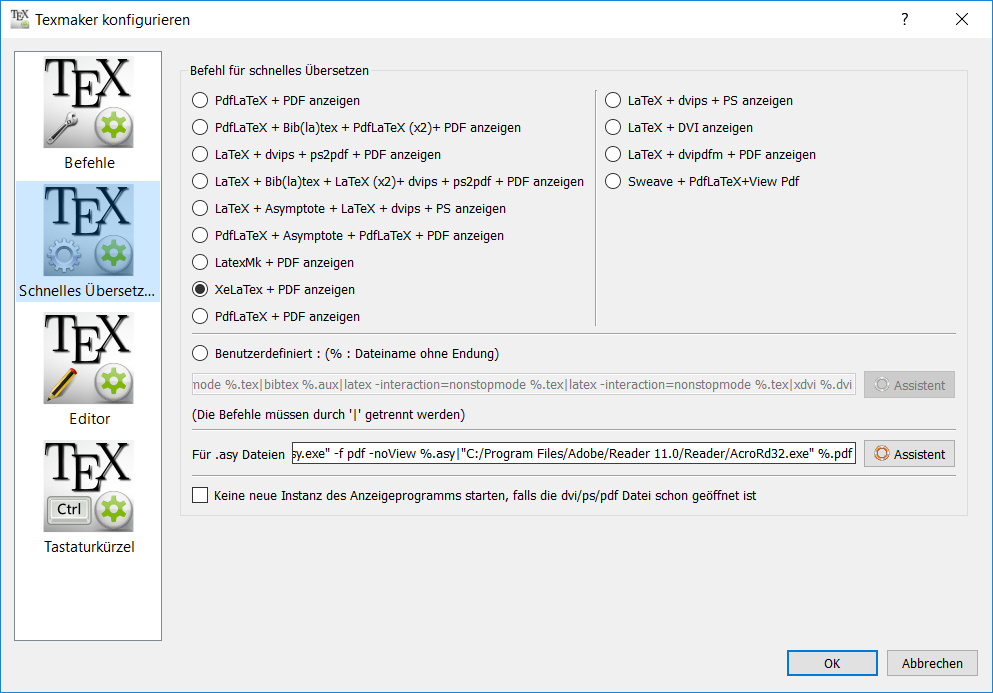This screenshot has width=993, height=693.
Task: Choose LaTeX + Bib(la)tex + LaTeX (x2) + dvips option
Action: 200,181
